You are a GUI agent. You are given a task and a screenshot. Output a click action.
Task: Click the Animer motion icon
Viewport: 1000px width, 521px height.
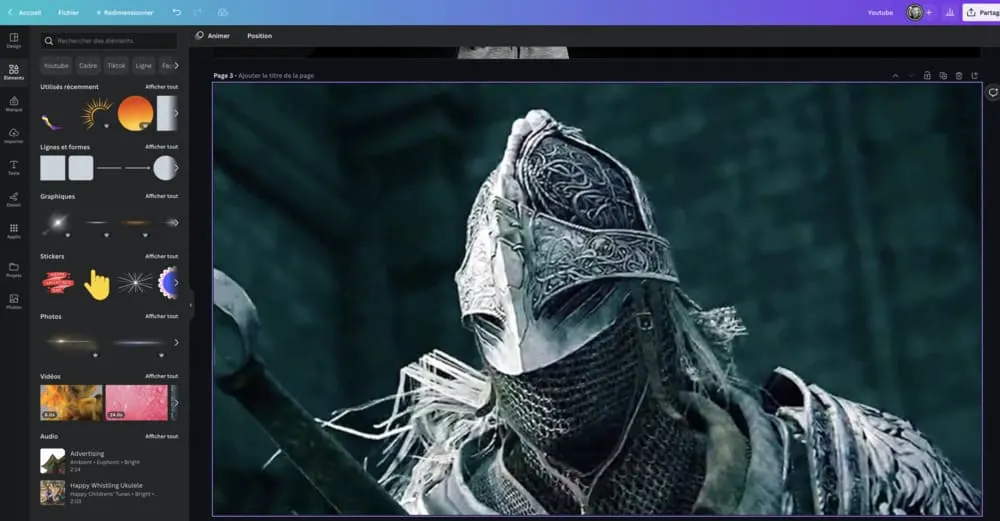200,36
